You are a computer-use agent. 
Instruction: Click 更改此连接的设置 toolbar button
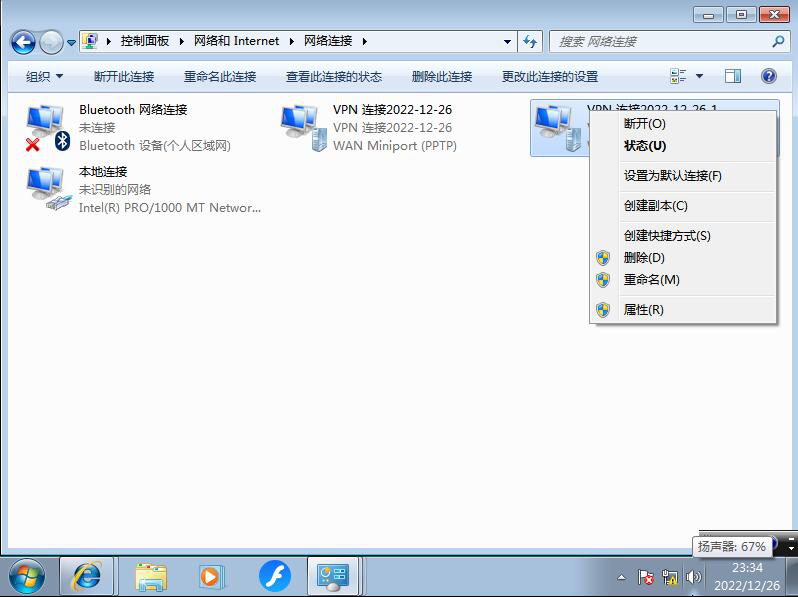click(550, 76)
